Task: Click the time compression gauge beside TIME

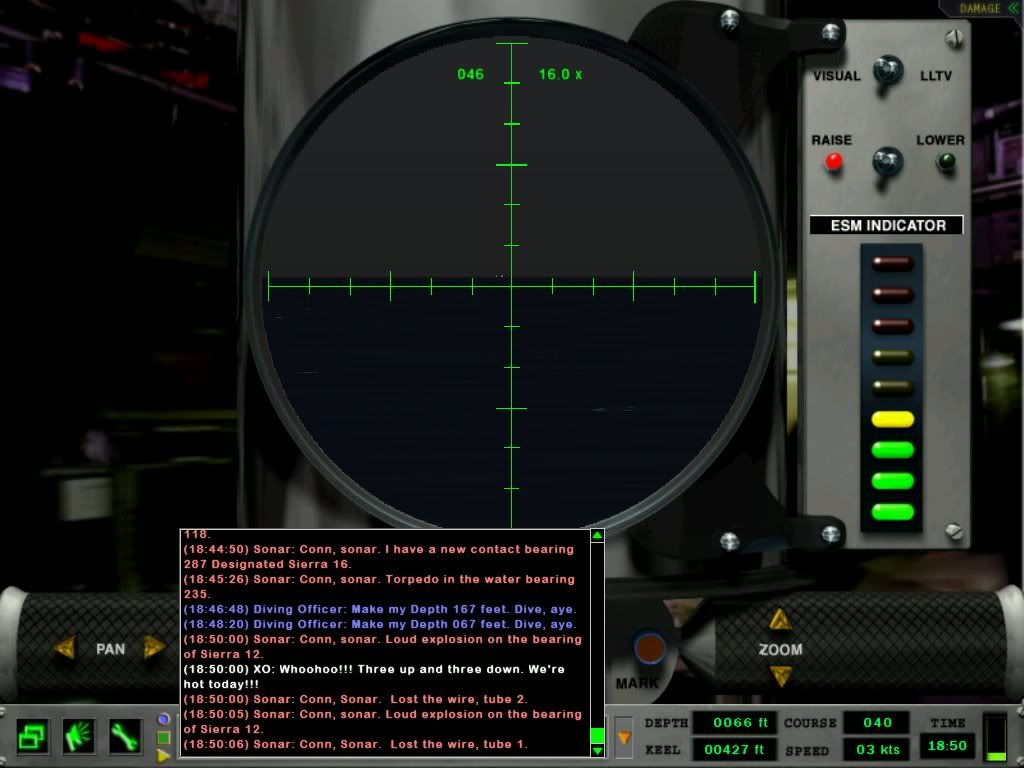Action: click(996, 738)
